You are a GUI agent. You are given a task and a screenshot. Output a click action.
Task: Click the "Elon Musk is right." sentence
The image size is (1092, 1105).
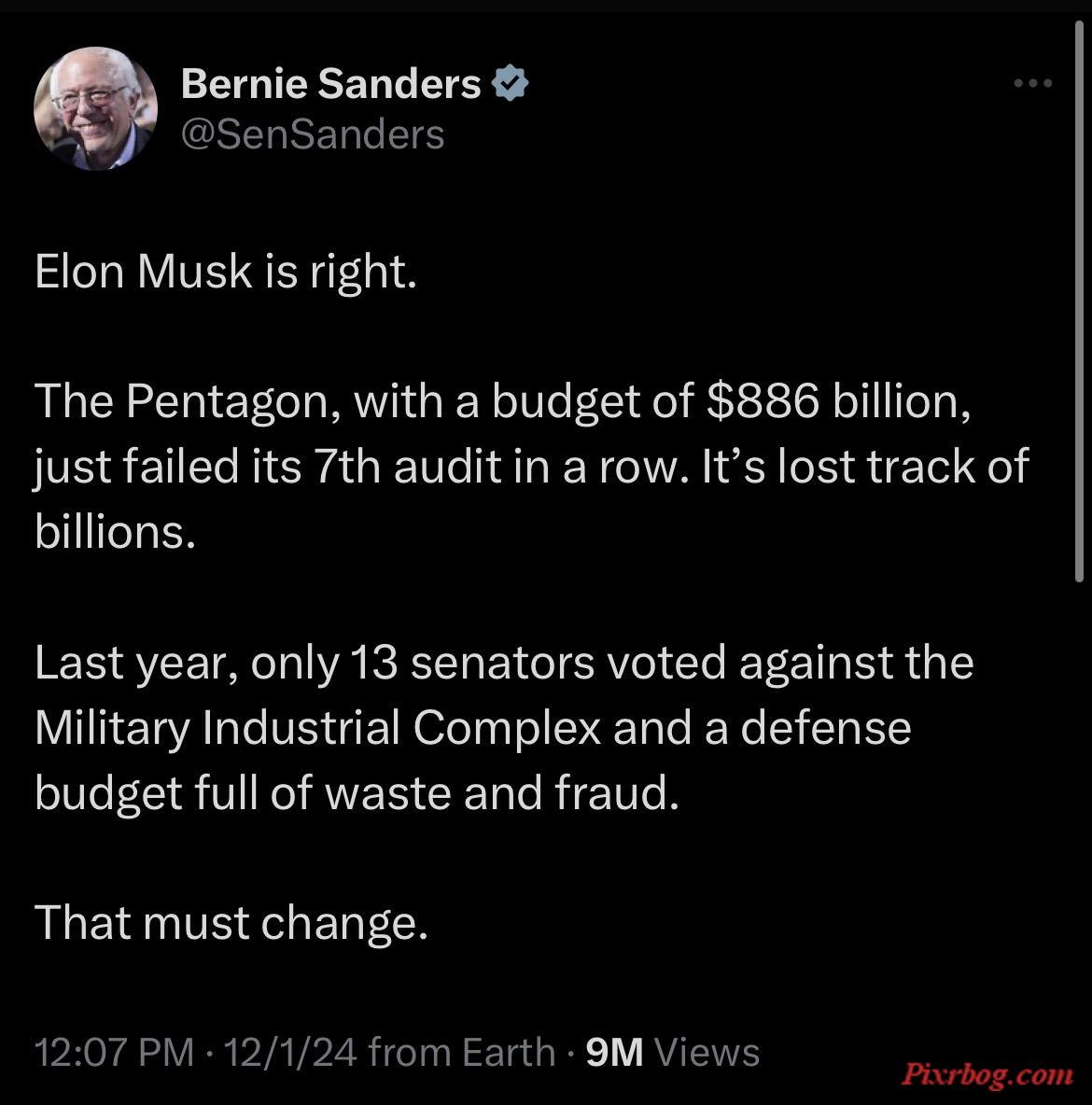(226, 272)
